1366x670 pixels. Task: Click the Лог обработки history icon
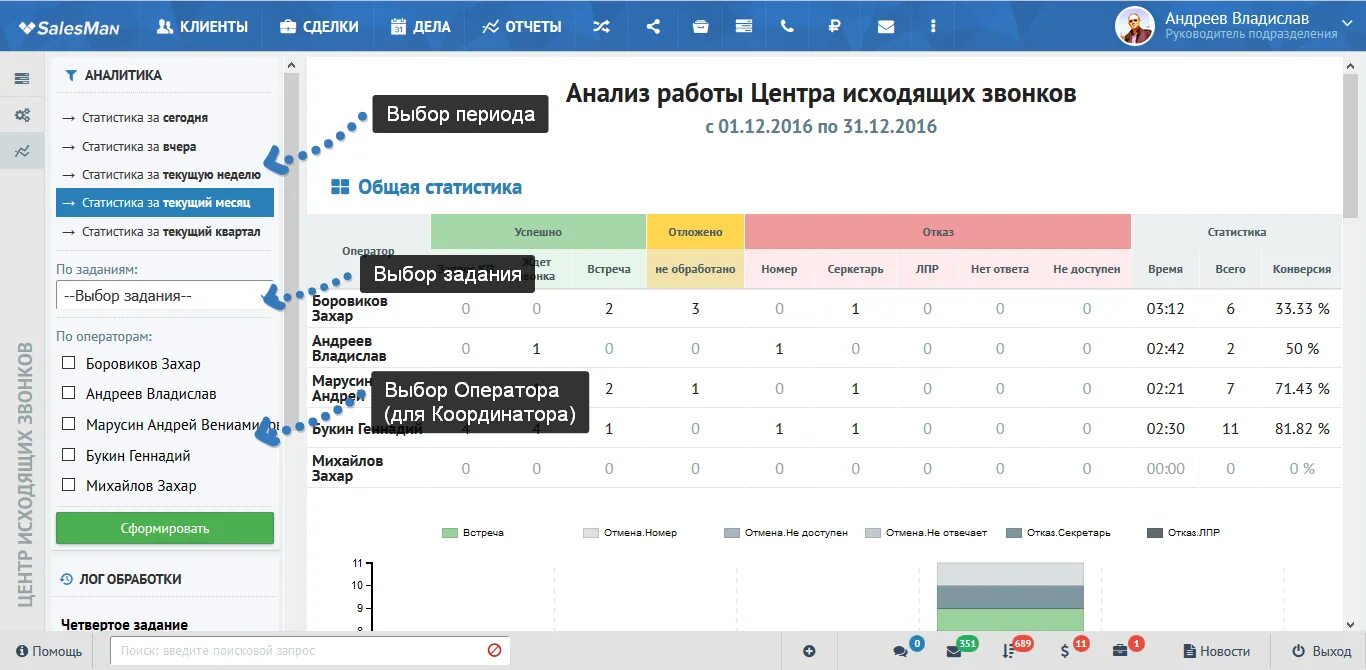[67, 578]
